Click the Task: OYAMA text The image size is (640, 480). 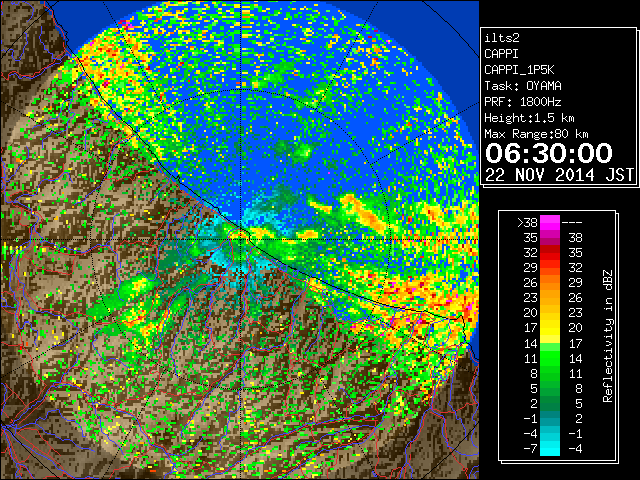tap(523, 86)
